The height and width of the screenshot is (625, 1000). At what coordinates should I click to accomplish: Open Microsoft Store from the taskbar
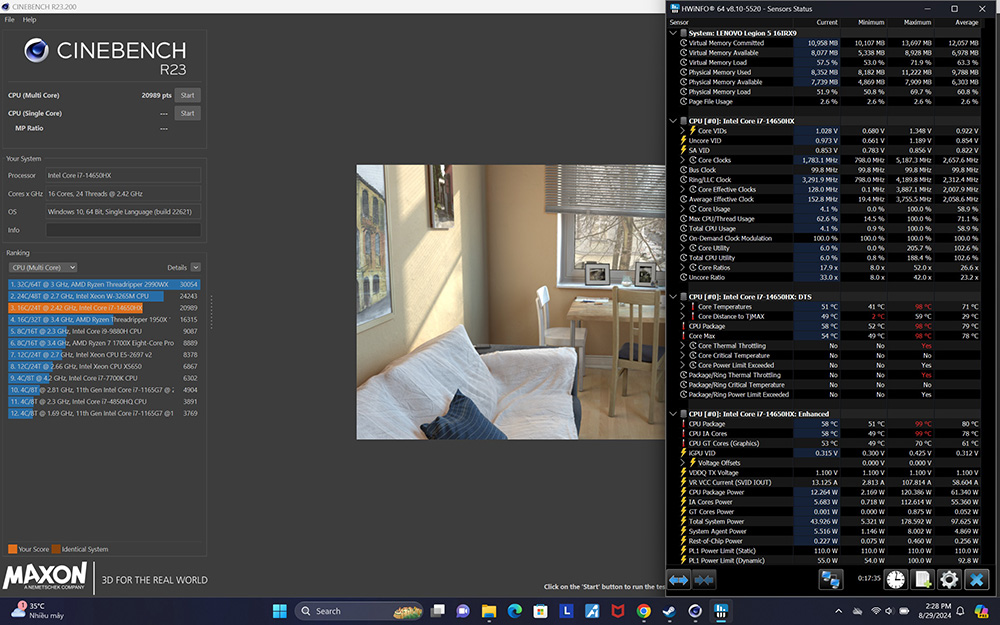tap(540, 611)
